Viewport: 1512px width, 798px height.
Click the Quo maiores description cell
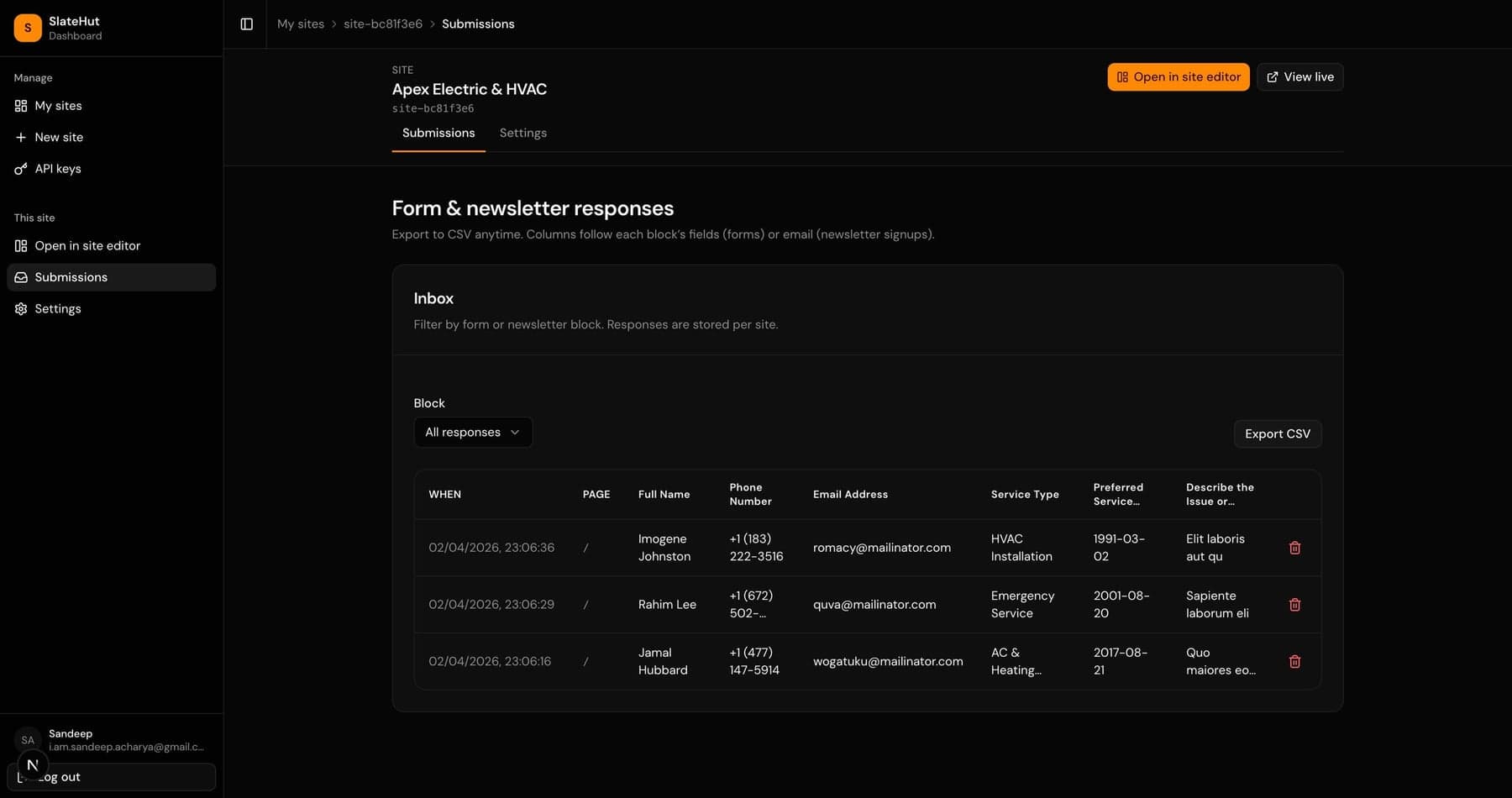pos(1221,662)
